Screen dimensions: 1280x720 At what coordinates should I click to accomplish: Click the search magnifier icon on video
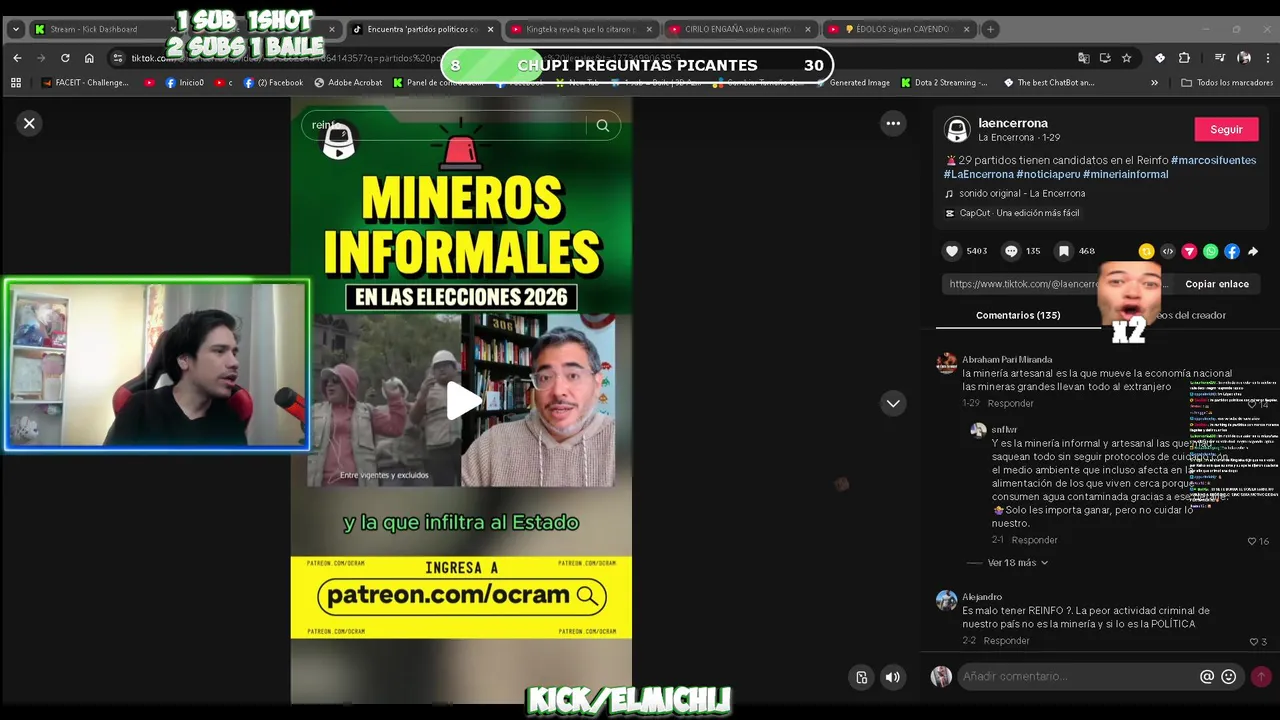tap(603, 125)
